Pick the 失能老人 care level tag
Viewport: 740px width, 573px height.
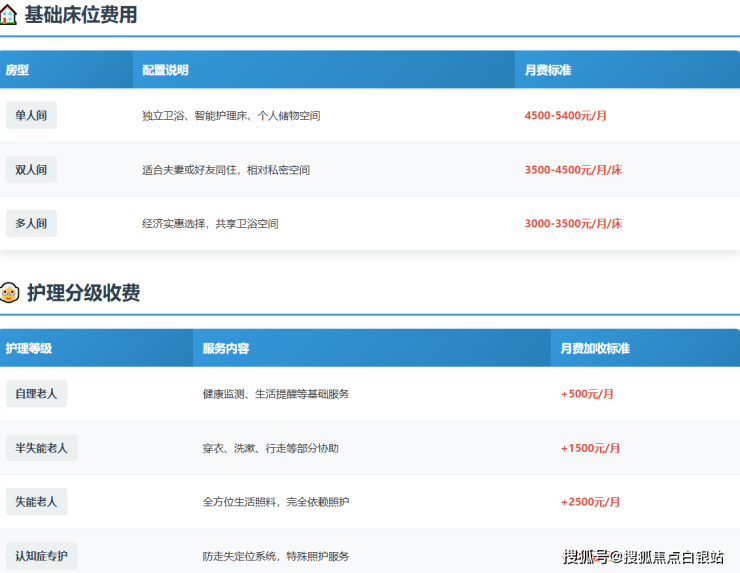click(x=36, y=502)
